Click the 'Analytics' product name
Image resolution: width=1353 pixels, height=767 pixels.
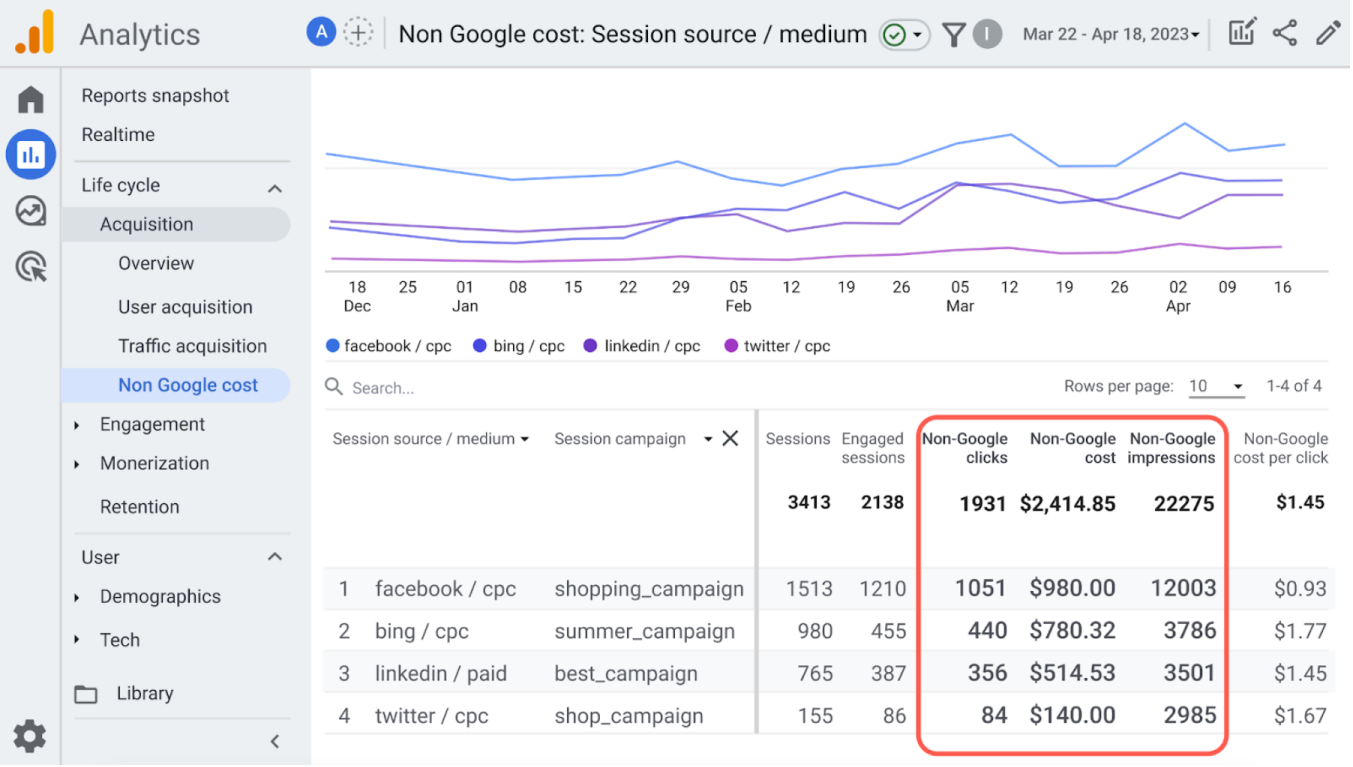click(140, 35)
